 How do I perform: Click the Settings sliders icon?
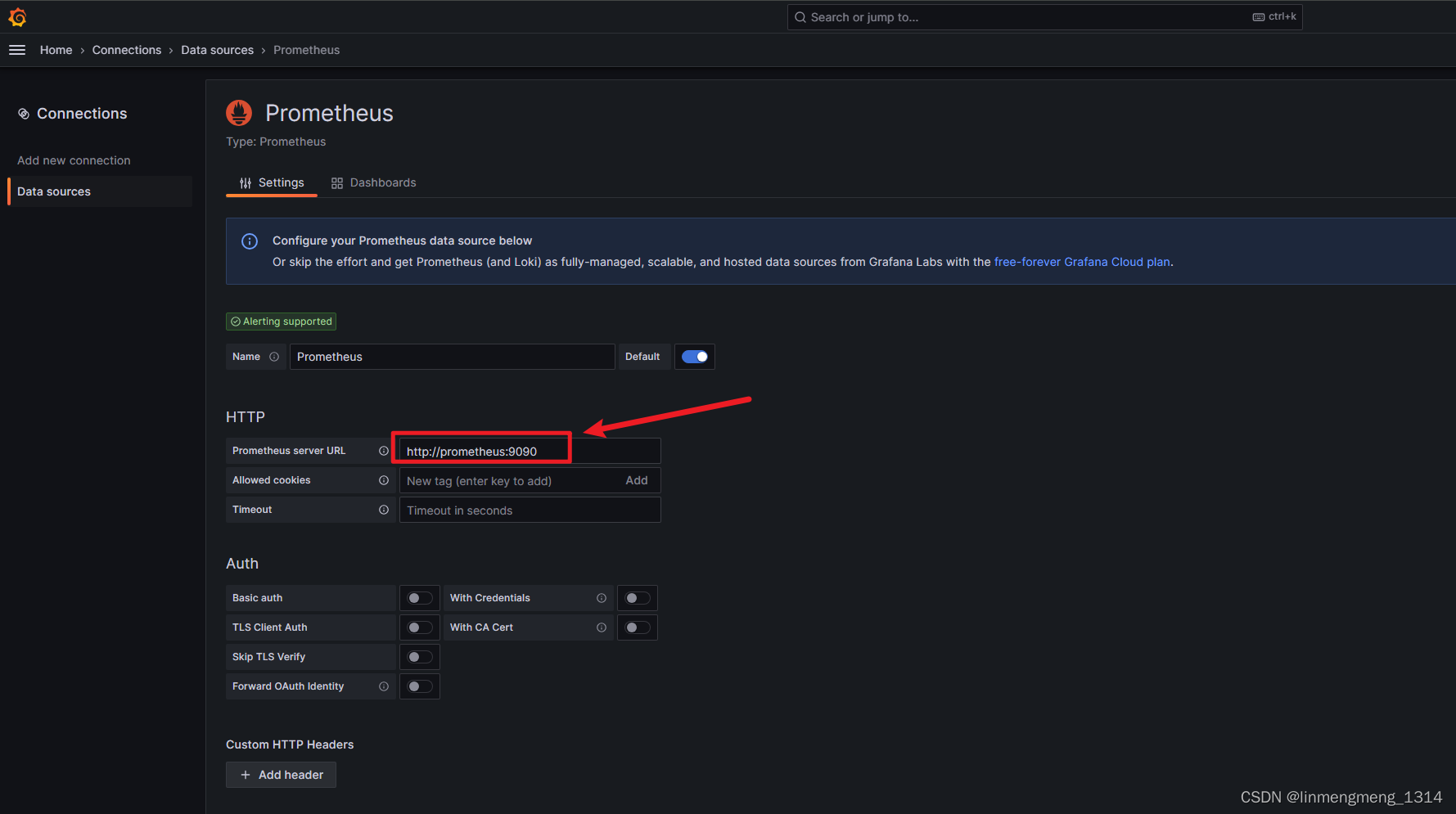[x=246, y=183]
